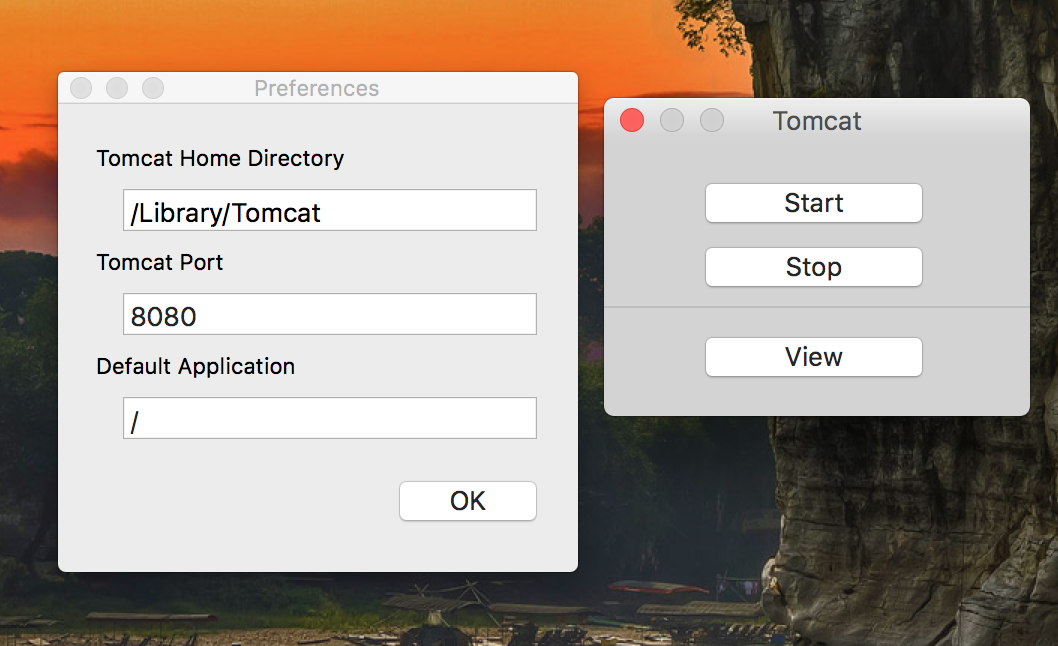Click the Tomcat Port label
This screenshot has width=1058, height=646.
tap(159, 262)
